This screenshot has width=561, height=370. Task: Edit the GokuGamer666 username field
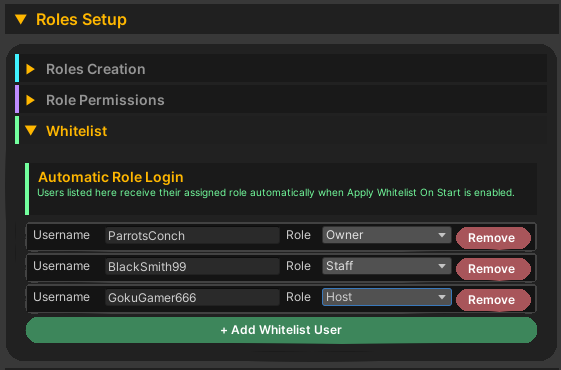coord(192,297)
